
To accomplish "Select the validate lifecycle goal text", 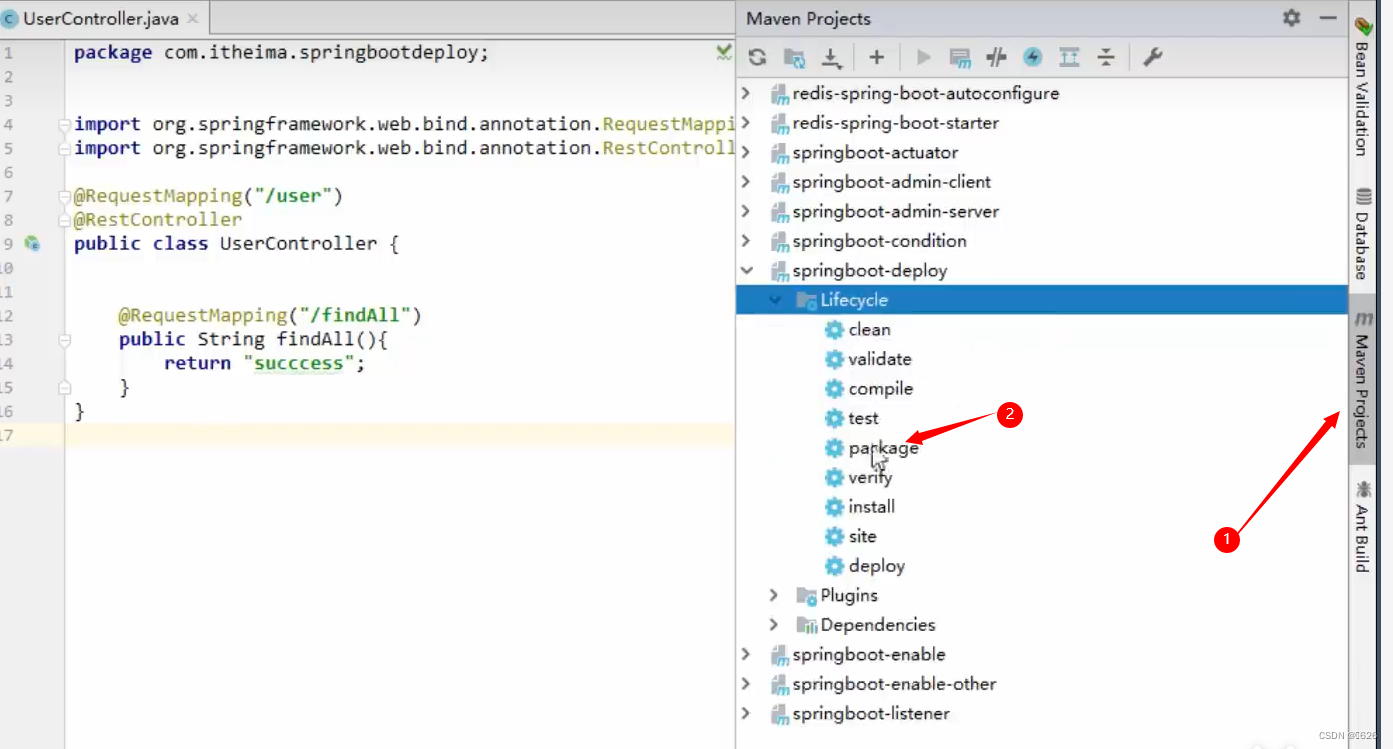I will (x=880, y=359).
